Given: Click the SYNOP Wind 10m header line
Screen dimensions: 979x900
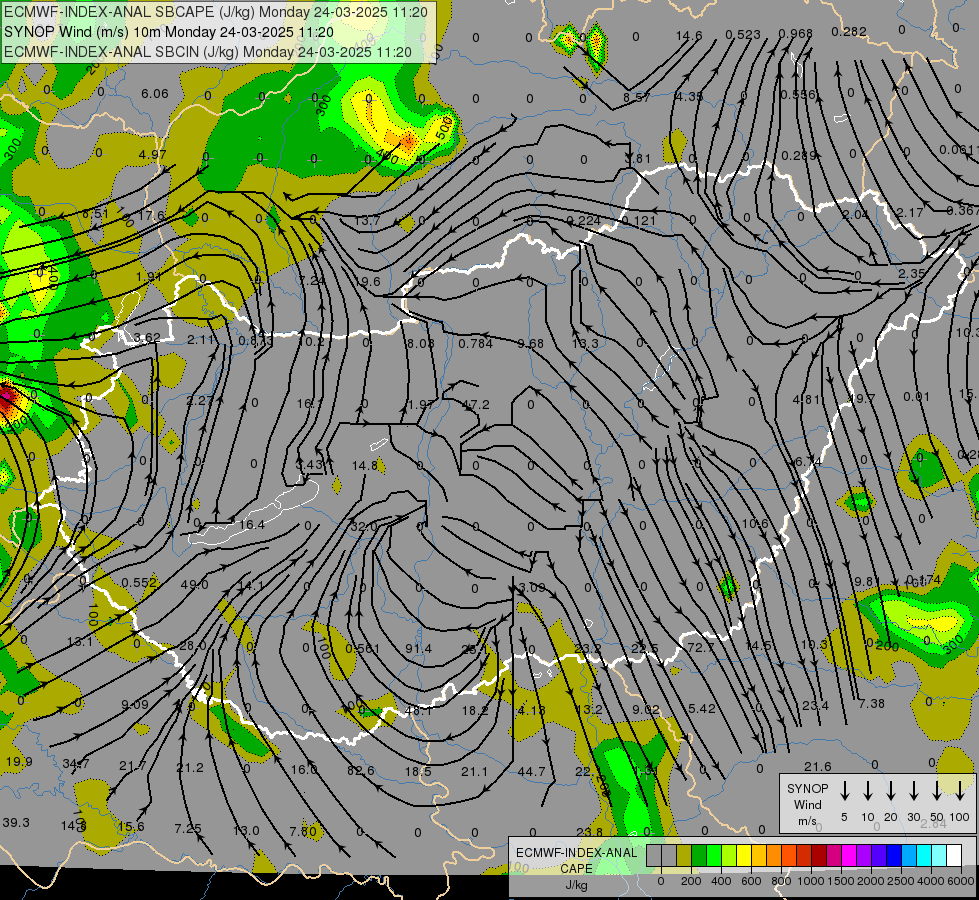Looking at the screenshot, I should pos(169,32).
